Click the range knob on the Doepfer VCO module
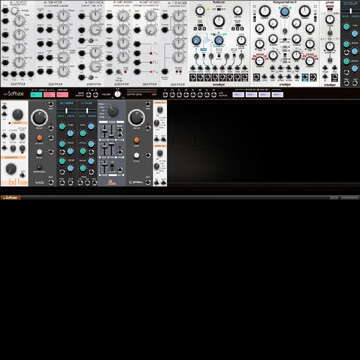The image size is (360, 360). pyautogui.click(x=14, y=11)
